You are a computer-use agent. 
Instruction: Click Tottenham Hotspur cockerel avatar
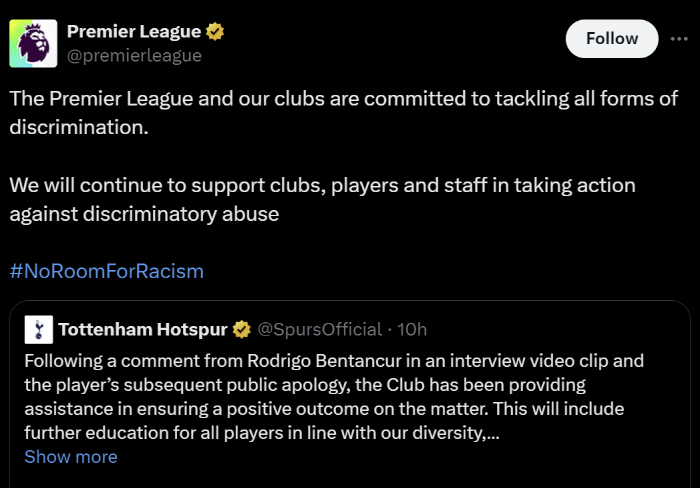point(38,330)
